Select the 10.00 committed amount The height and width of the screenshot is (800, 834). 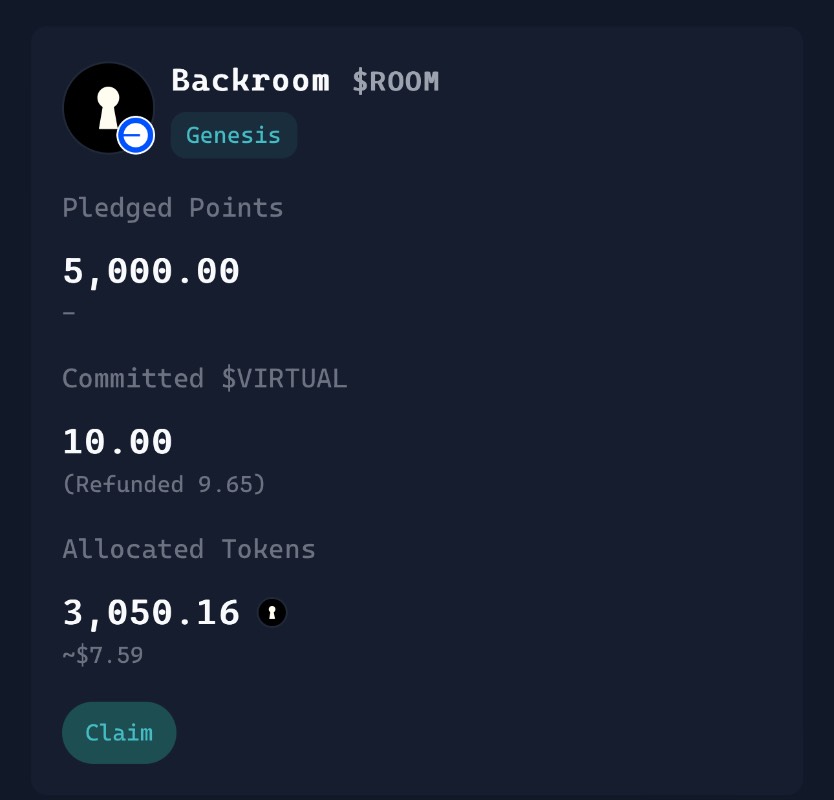pos(118,442)
